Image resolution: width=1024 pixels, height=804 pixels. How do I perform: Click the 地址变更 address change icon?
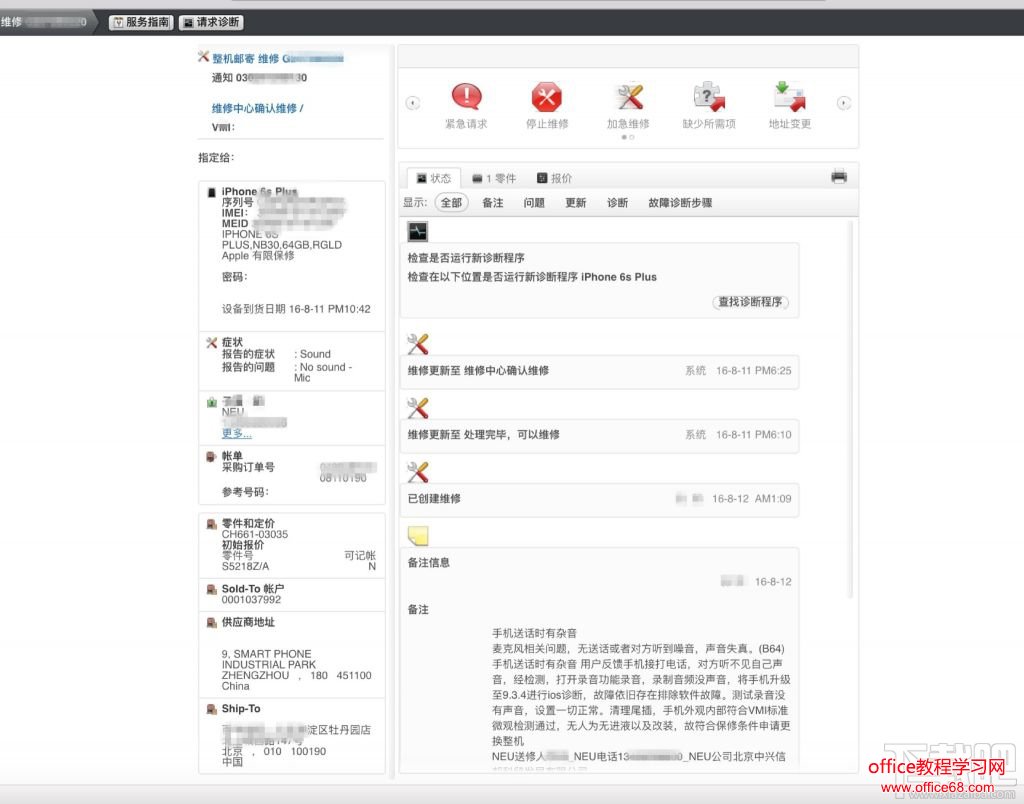[x=790, y=97]
